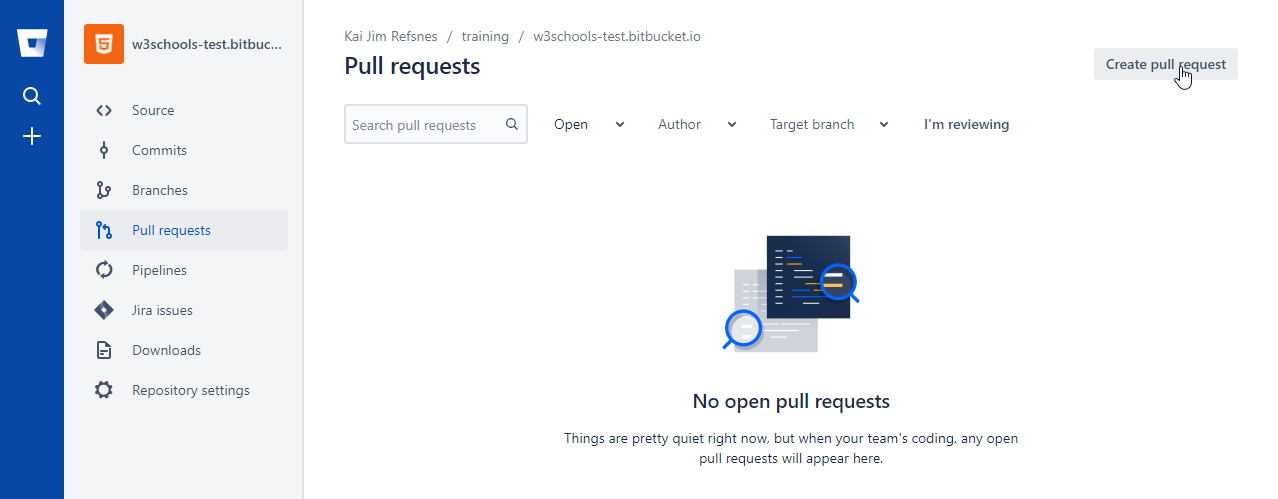Click the Commits icon in sidebar
The image size is (1278, 499).
[x=104, y=150]
